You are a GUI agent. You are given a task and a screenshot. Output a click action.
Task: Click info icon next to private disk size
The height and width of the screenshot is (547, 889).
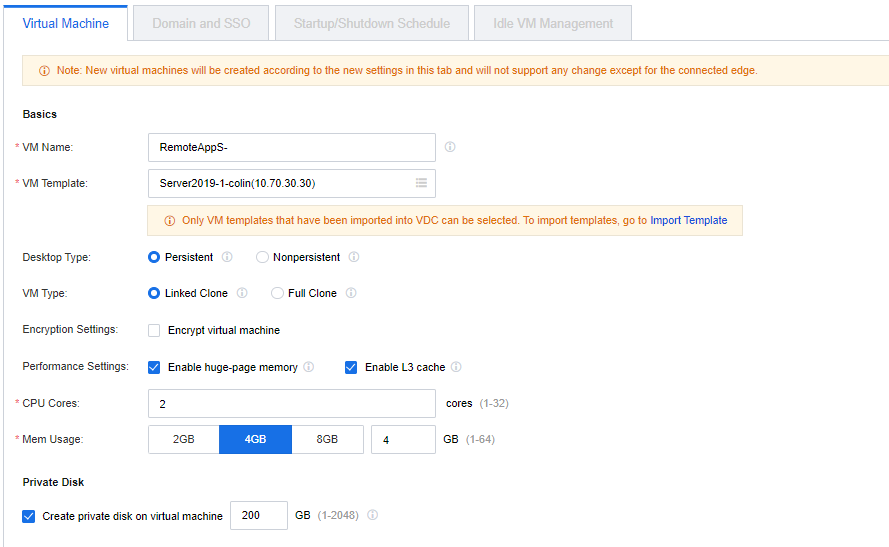coord(372,515)
